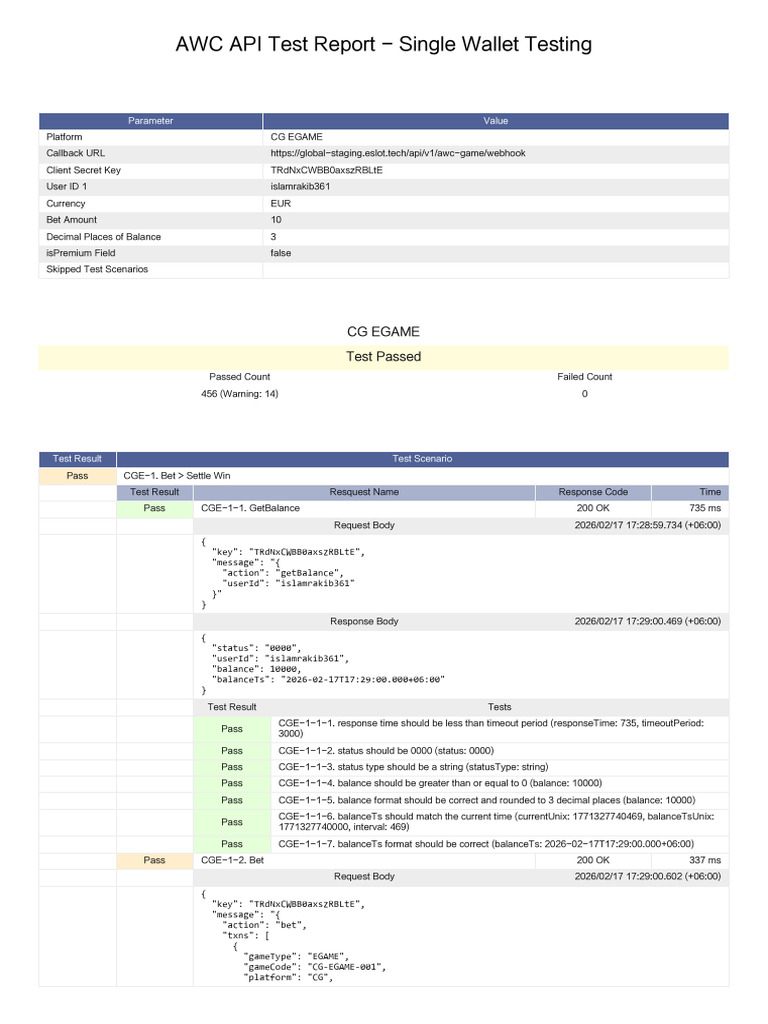Click the 'Callback URL' parameter label
This screenshot has height=1024, width=768.
75,153
